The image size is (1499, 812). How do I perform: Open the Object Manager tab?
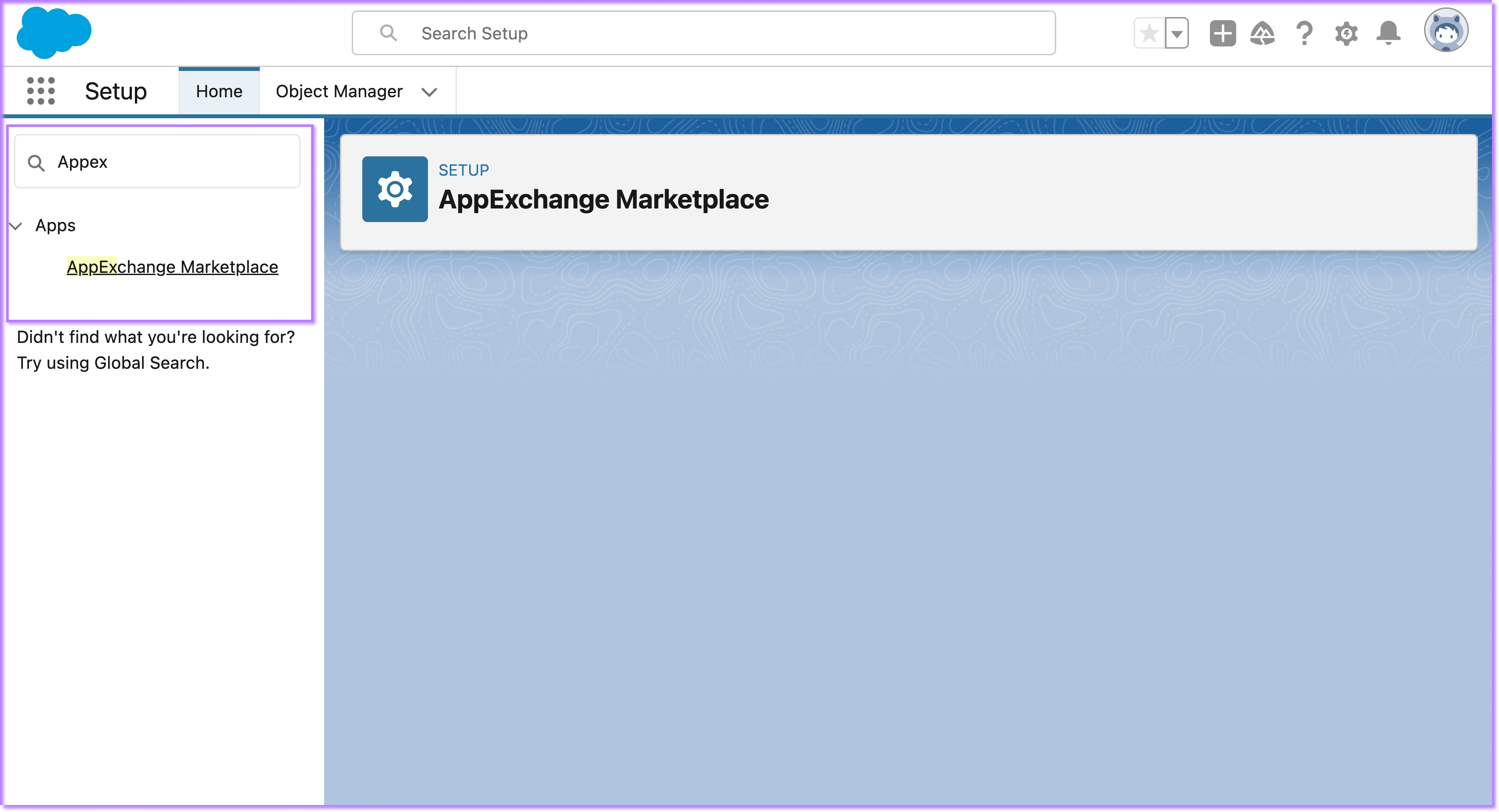339,92
